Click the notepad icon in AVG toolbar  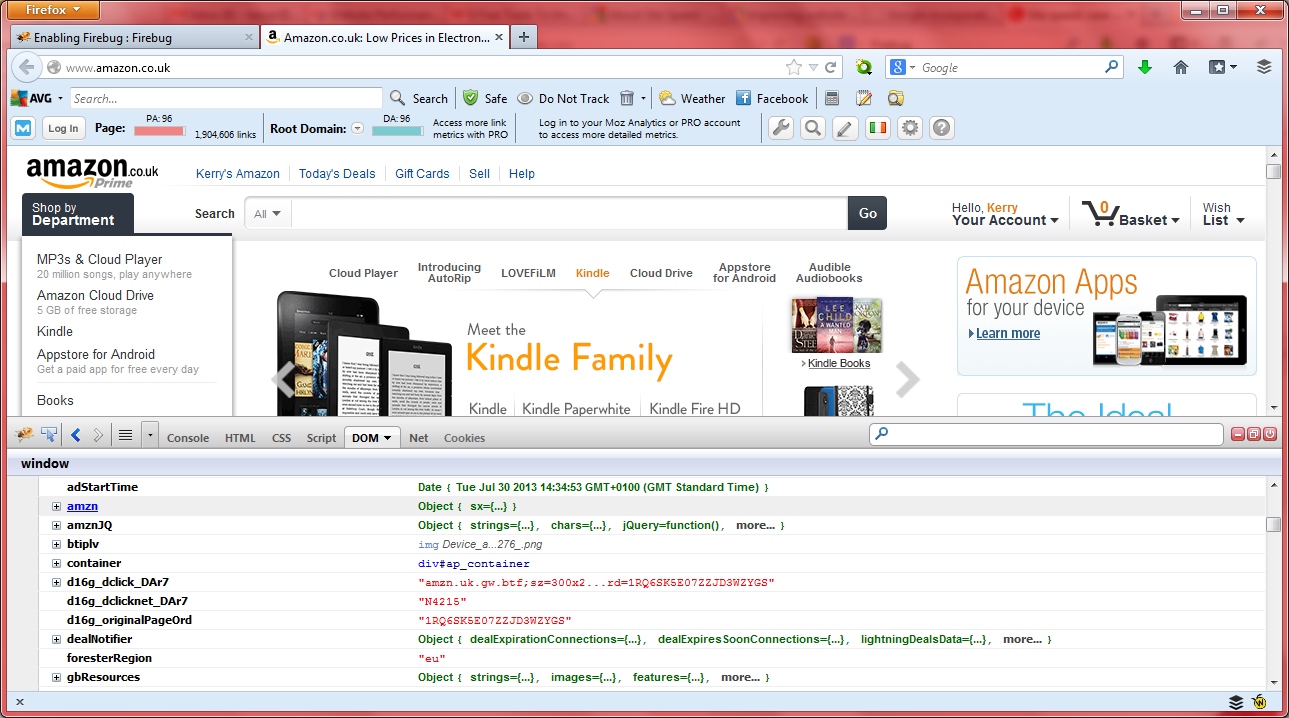(864, 98)
